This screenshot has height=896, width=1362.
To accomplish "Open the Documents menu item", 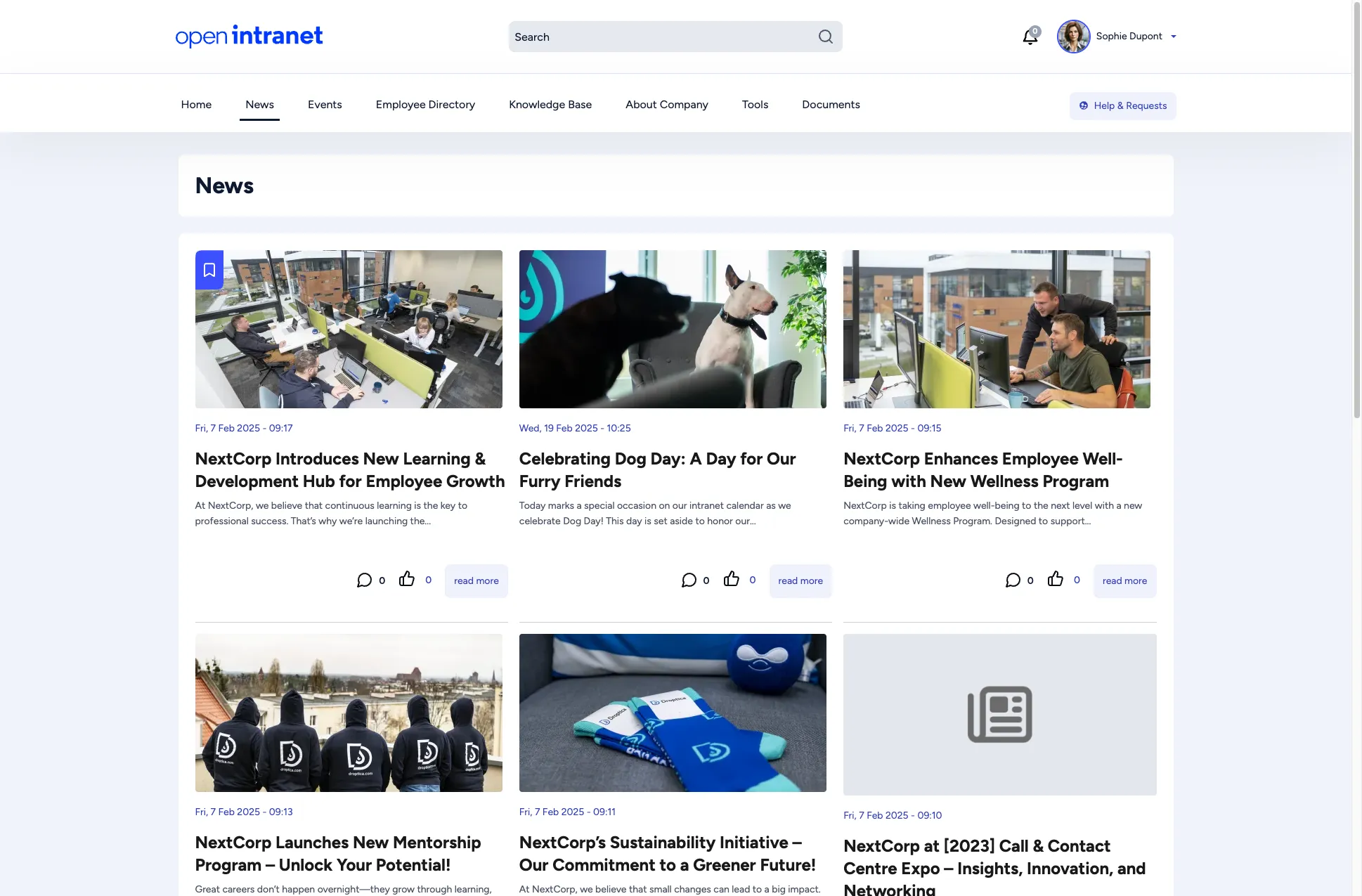I will coord(831,104).
